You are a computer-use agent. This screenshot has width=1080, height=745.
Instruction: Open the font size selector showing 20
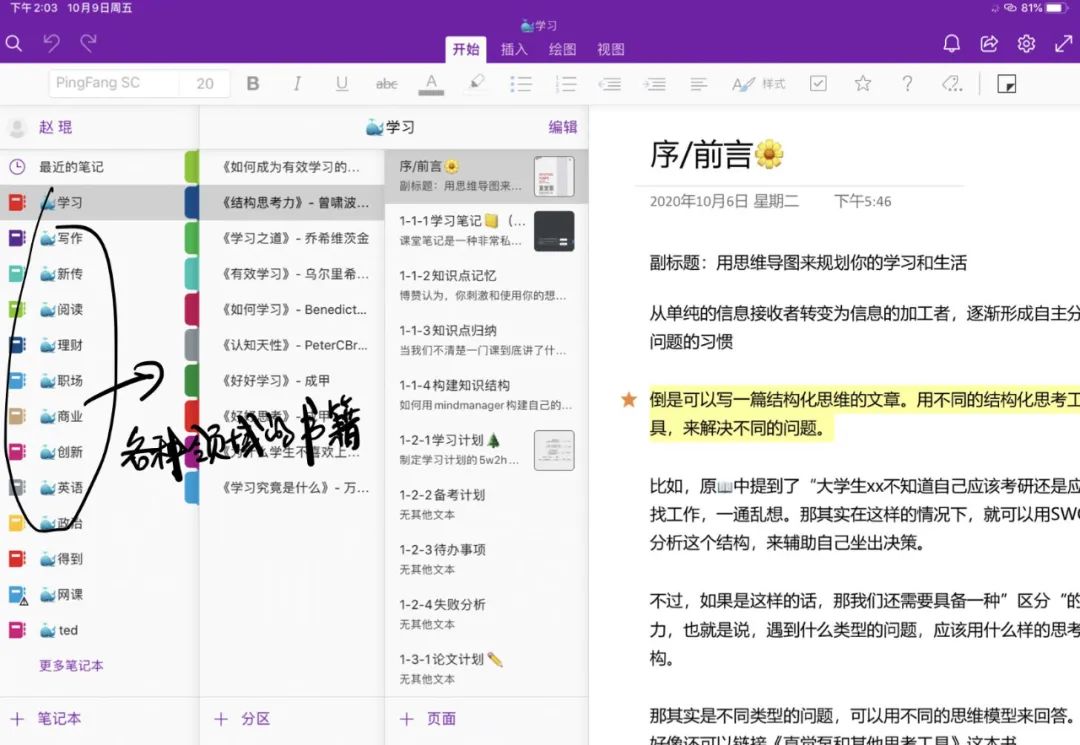tap(205, 83)
